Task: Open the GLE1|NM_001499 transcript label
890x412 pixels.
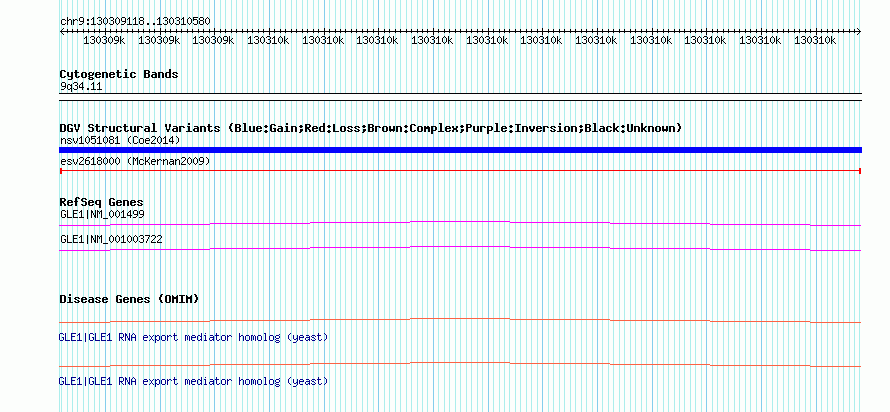Action: [102, 215]
